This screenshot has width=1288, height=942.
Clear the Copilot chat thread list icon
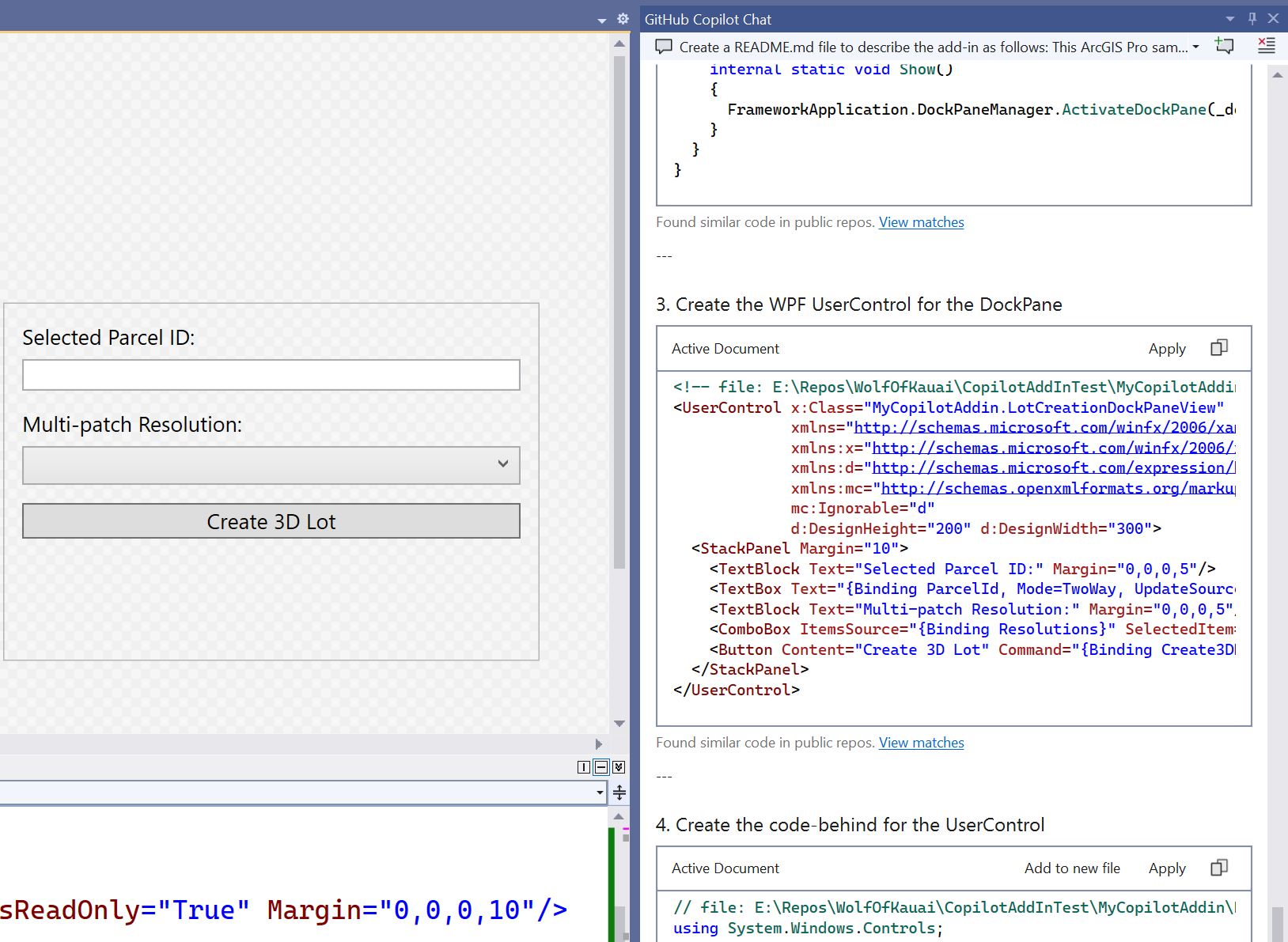[x=1267, y=46]
